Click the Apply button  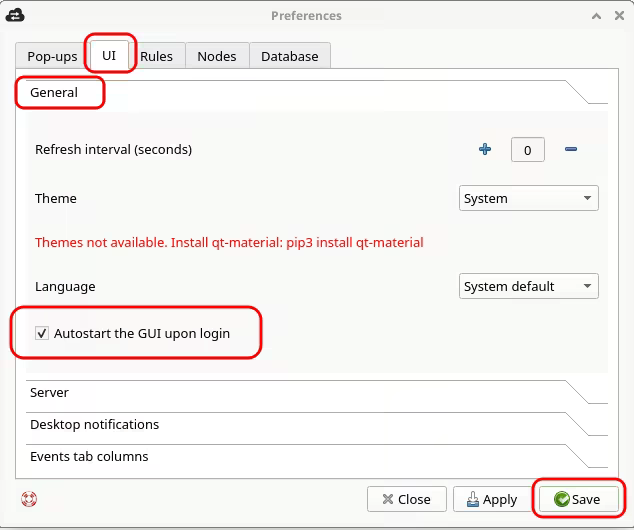[491, 499]
